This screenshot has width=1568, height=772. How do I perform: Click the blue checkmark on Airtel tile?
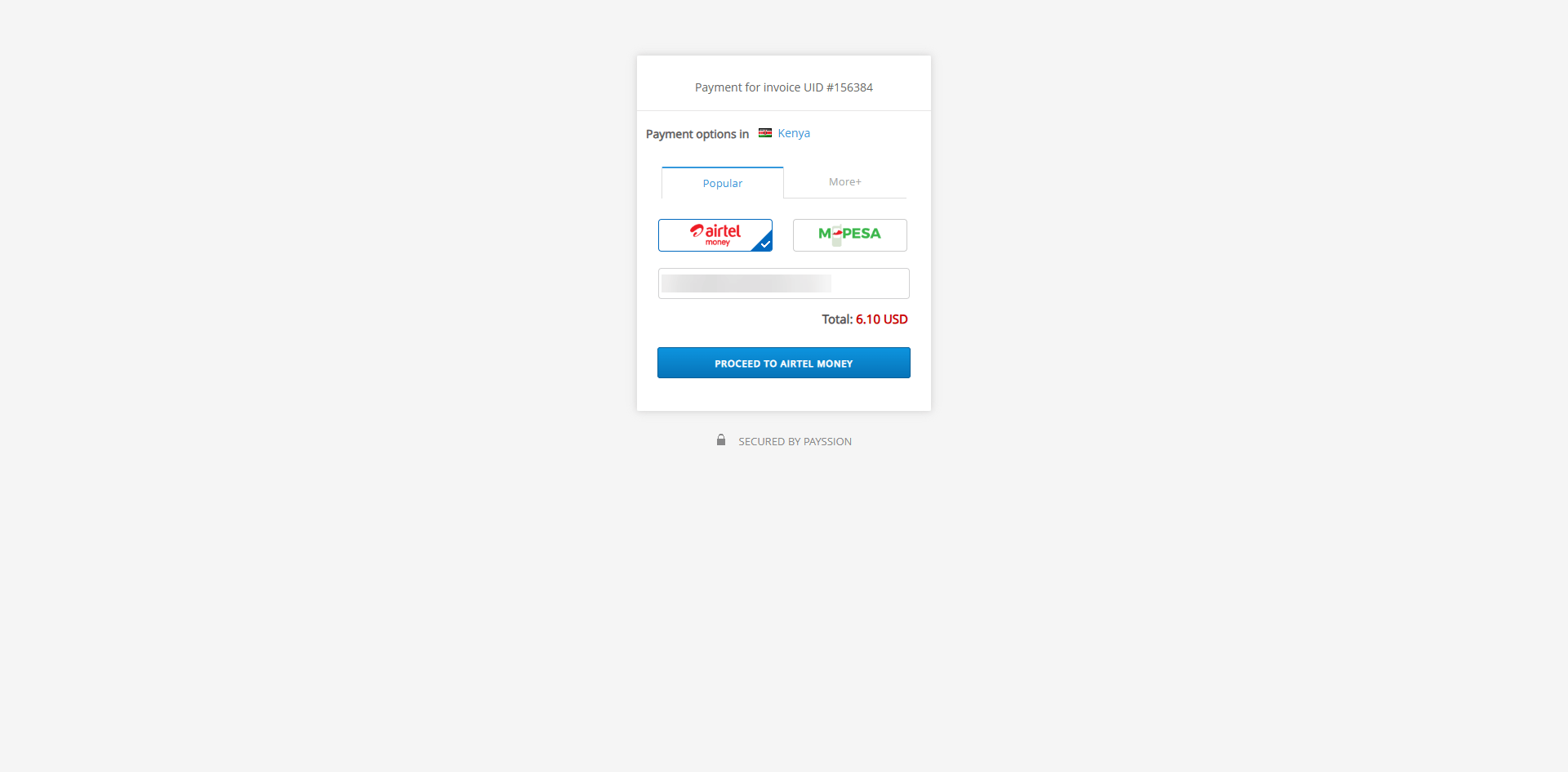[764, 243]
